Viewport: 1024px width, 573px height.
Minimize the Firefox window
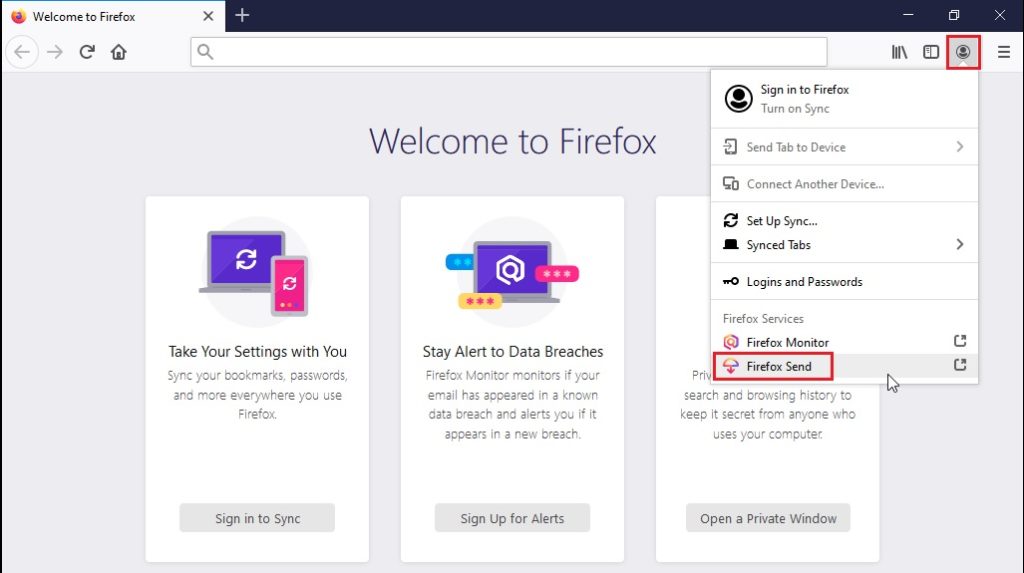pos(908,14)
